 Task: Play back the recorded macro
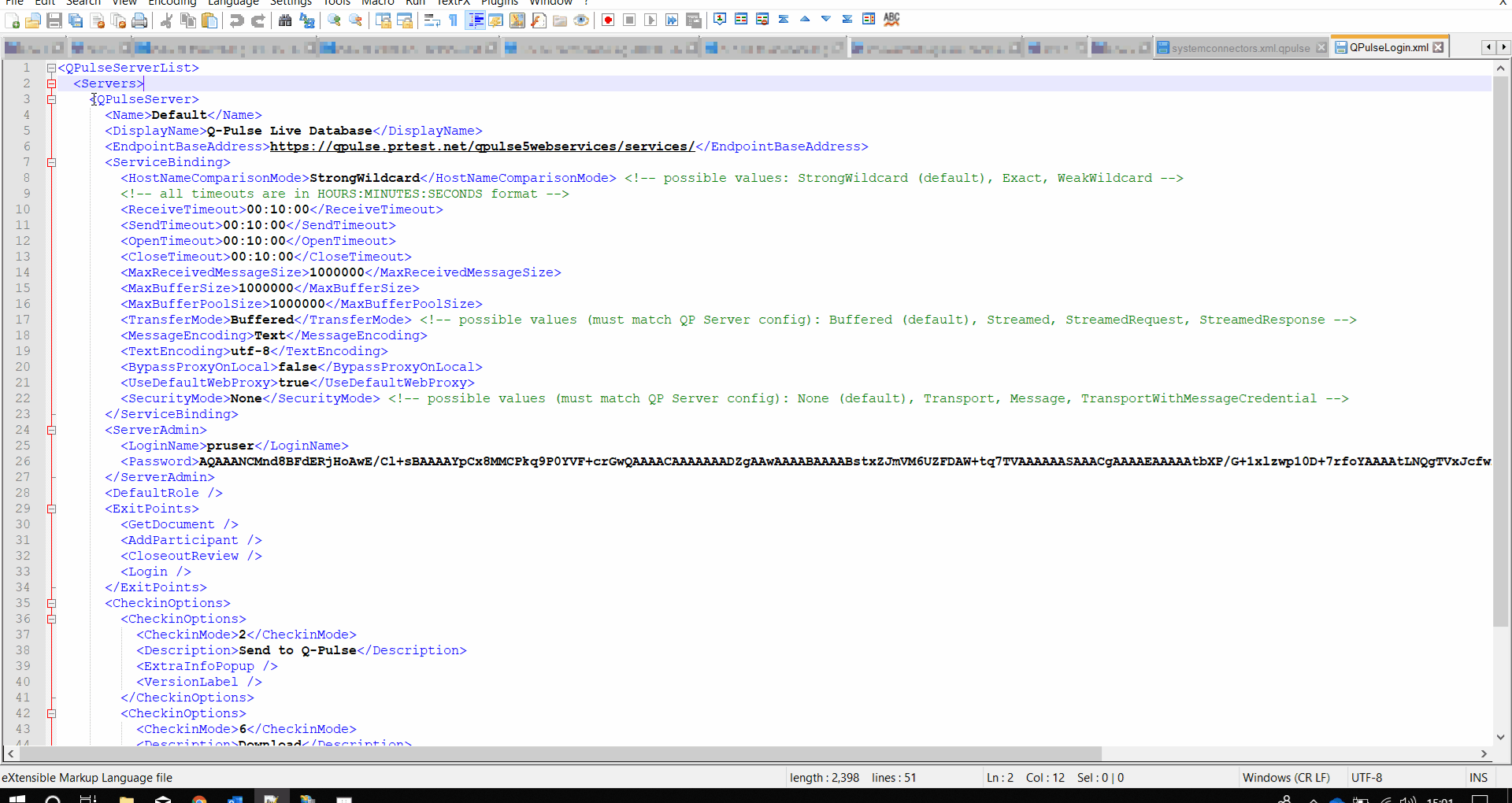[650, 20]
